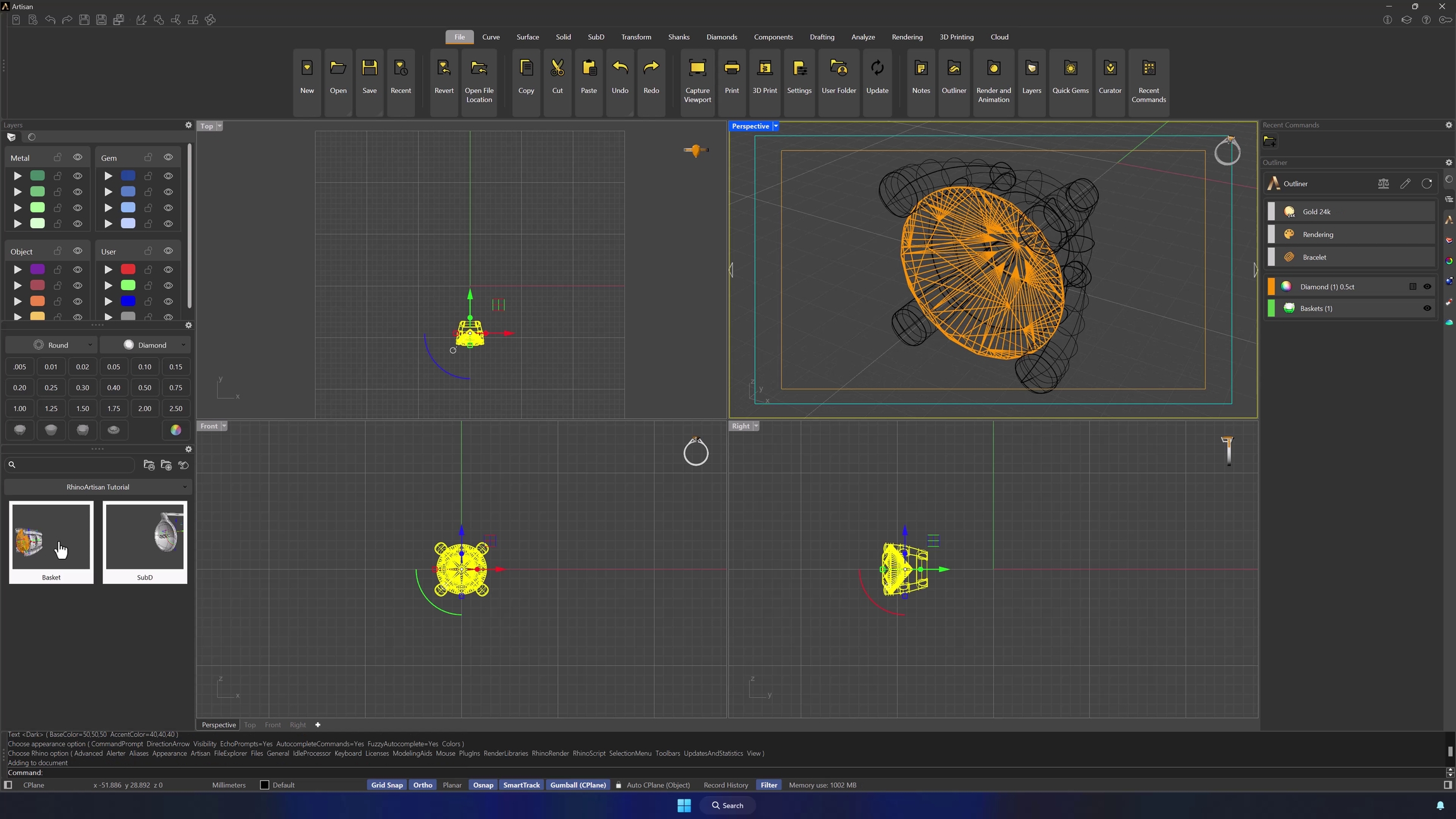1456x819 pixels.
Task: Open the Shanks ribbon tab
Action: [678, 37]
